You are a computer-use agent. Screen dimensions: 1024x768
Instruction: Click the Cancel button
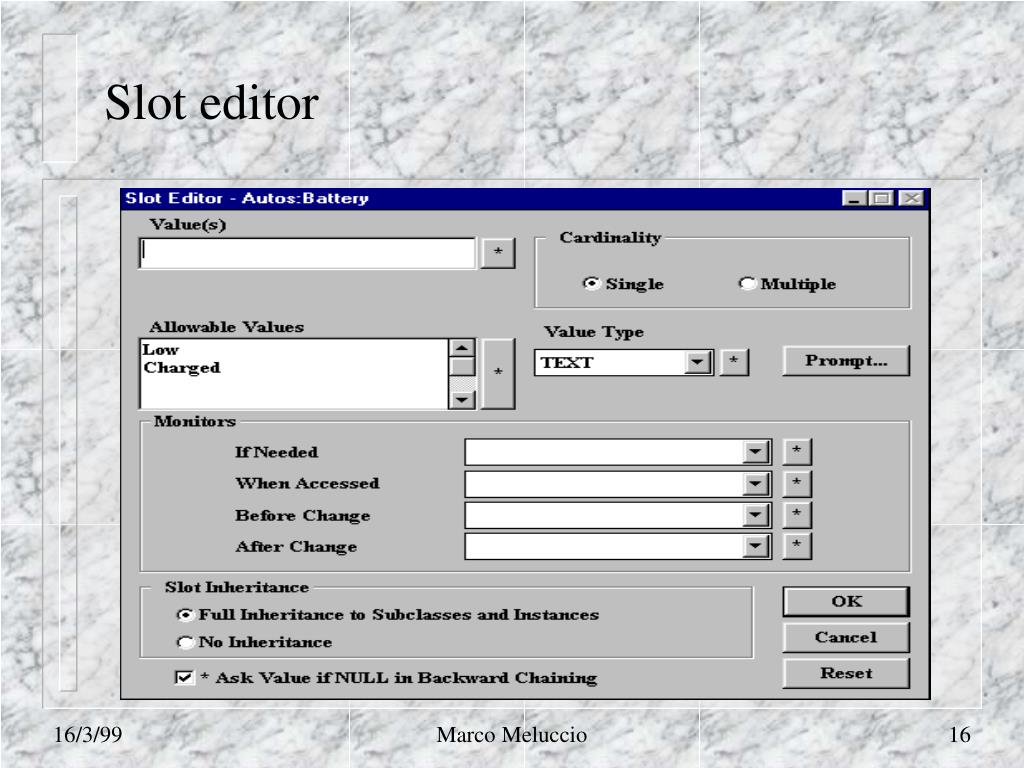point(846,637)
